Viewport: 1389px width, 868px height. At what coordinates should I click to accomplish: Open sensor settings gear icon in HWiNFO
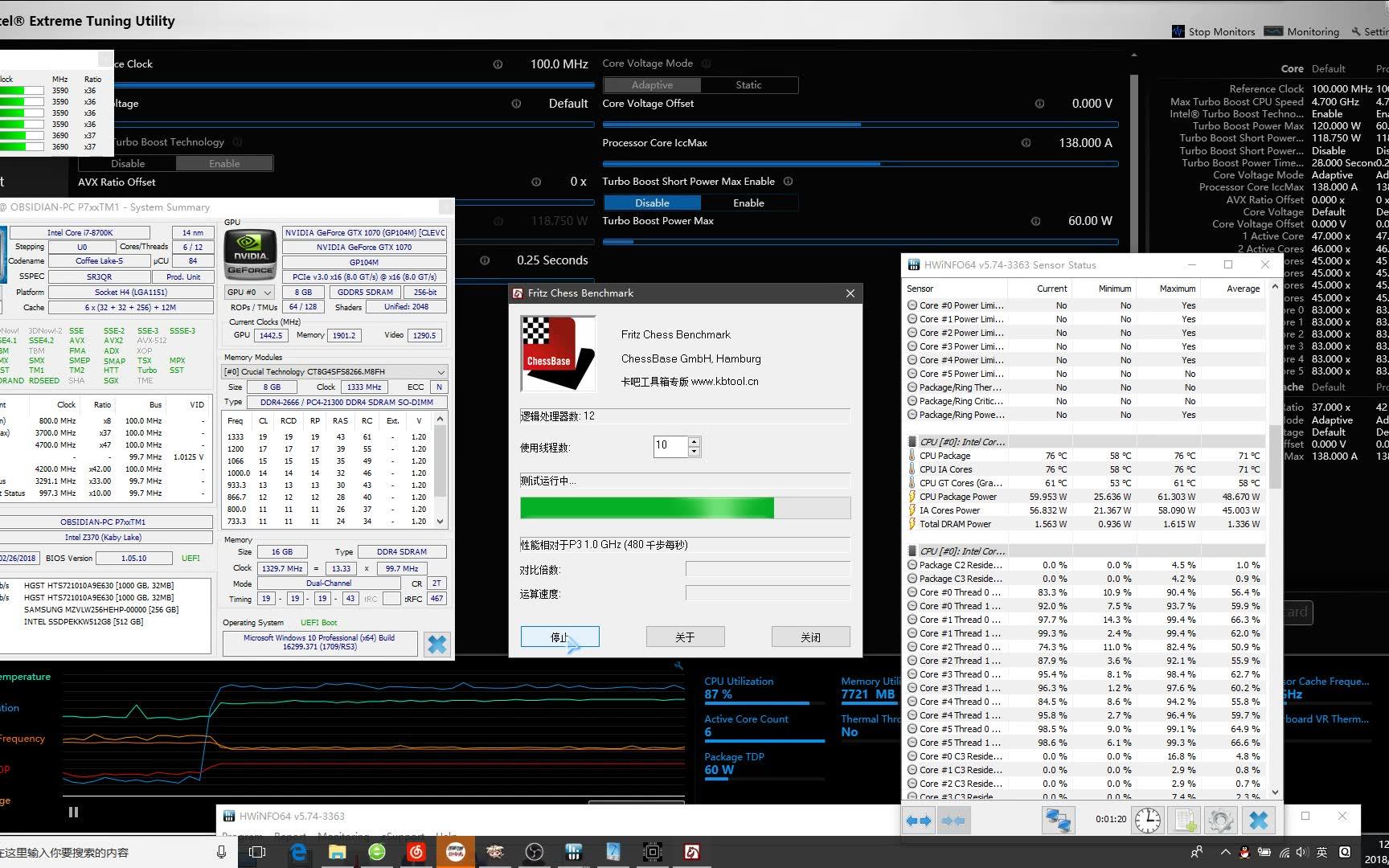click(x=1220, y=821)
